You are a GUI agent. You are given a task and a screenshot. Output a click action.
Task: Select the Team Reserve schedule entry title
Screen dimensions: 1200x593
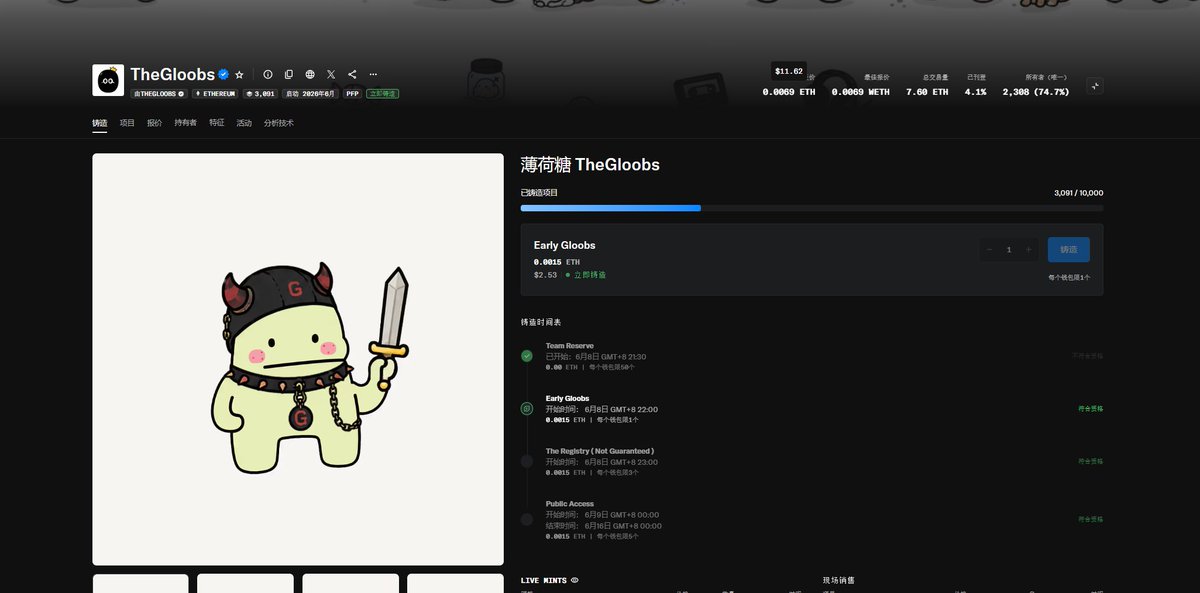click(569, 346)
